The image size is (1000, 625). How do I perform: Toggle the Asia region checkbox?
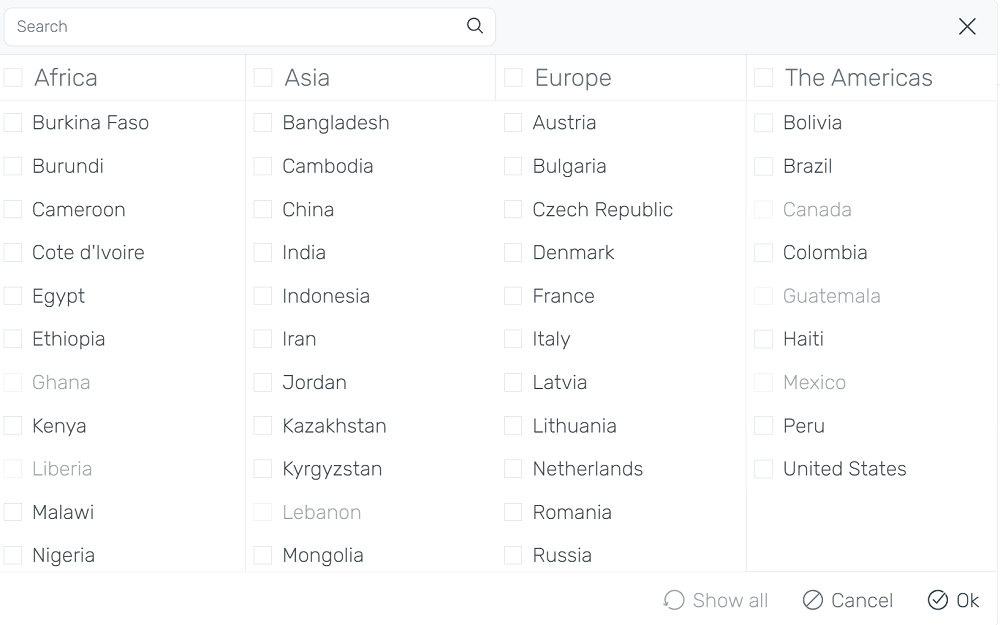point(263,78)
